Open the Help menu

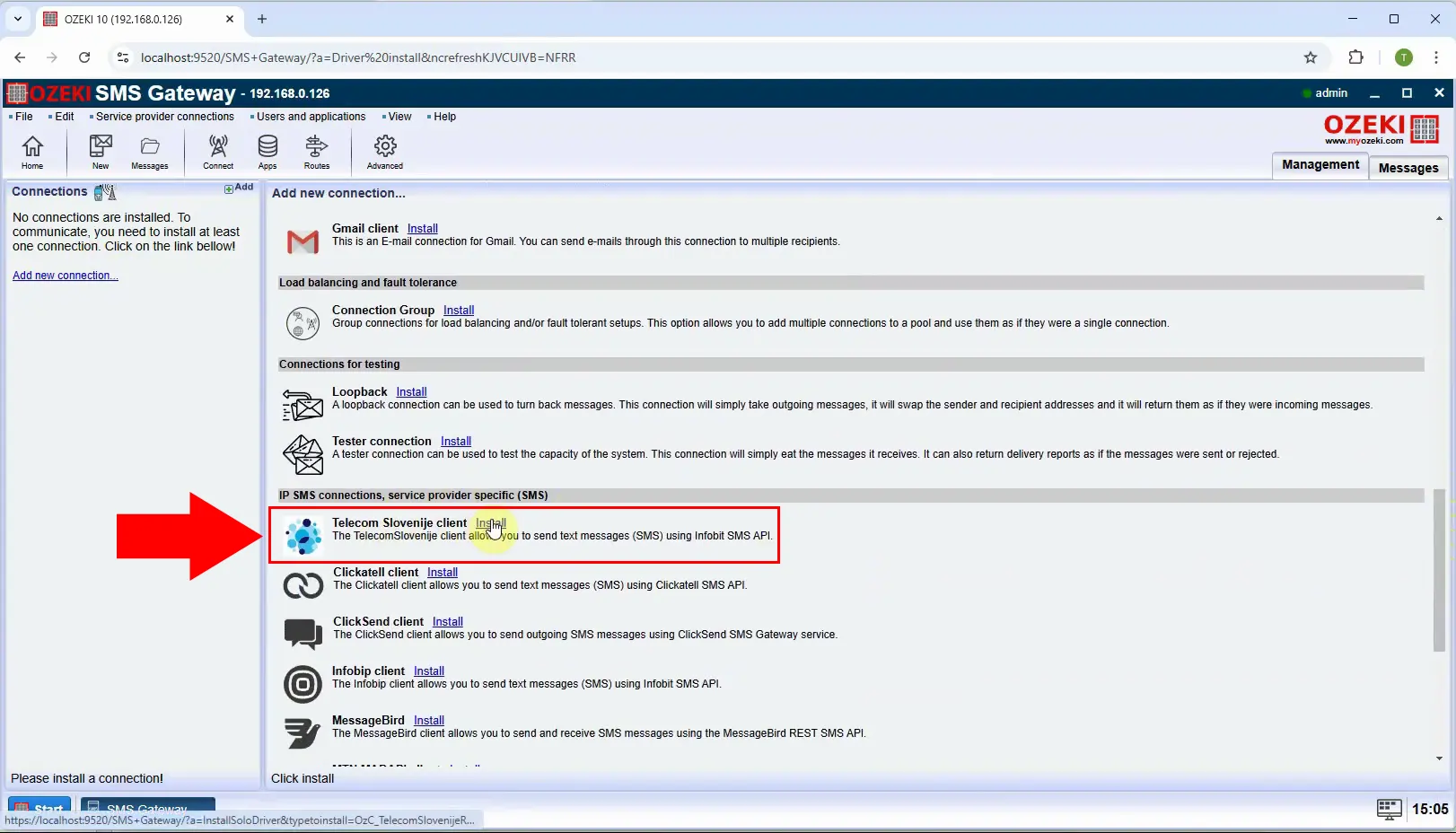click(444, 117)
